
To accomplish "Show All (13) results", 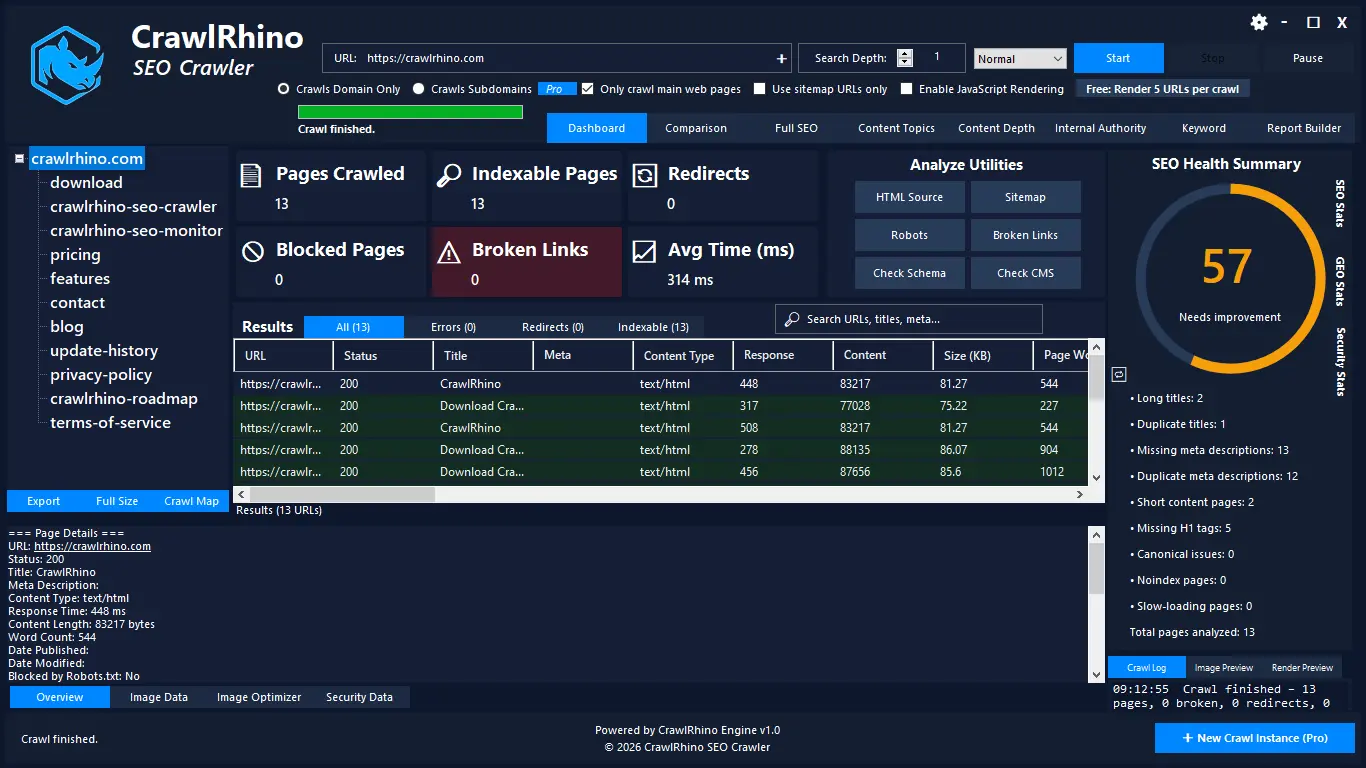I will (x=354, y=327).
